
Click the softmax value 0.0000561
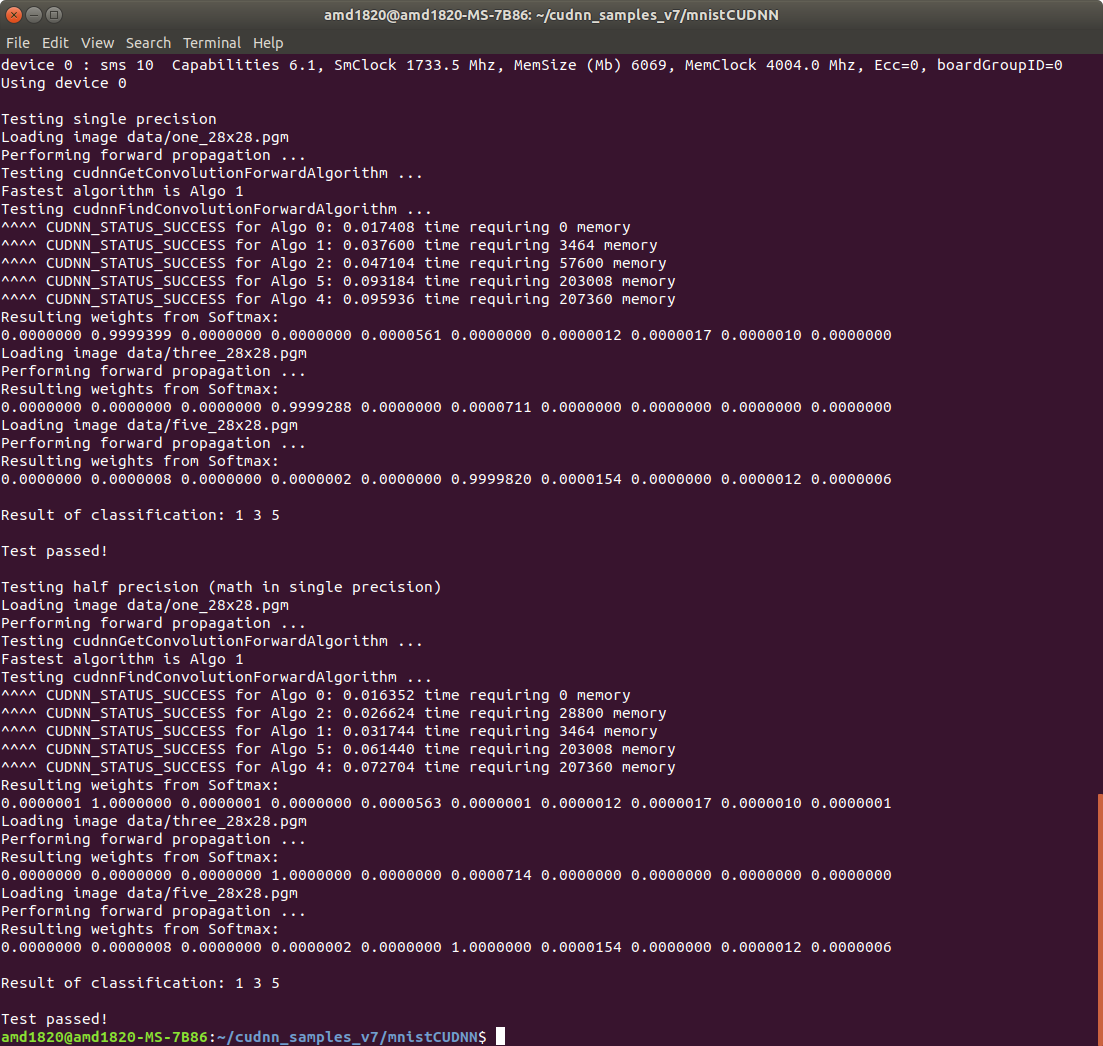(x=401, y=335)
